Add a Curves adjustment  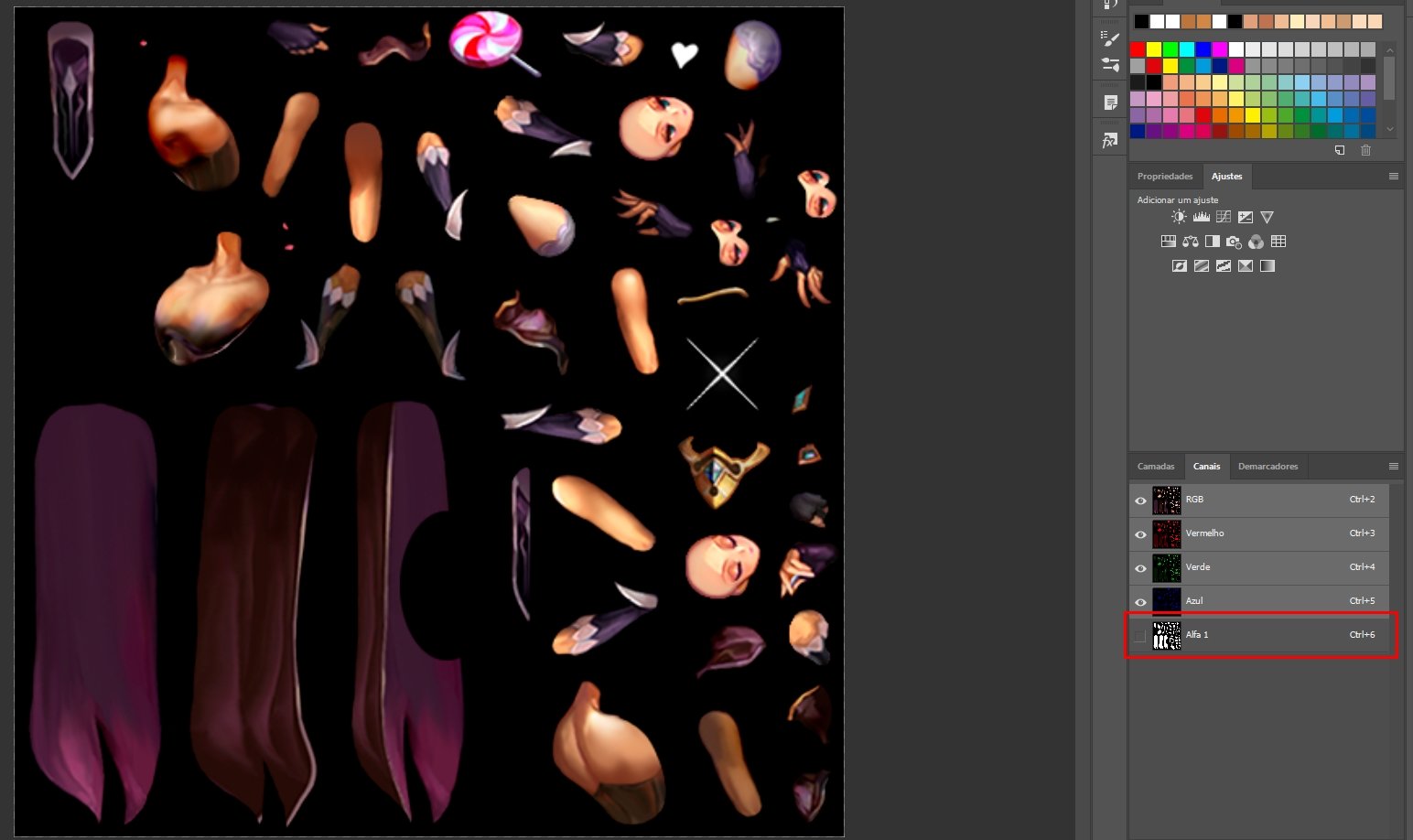tap(1223, 217)
